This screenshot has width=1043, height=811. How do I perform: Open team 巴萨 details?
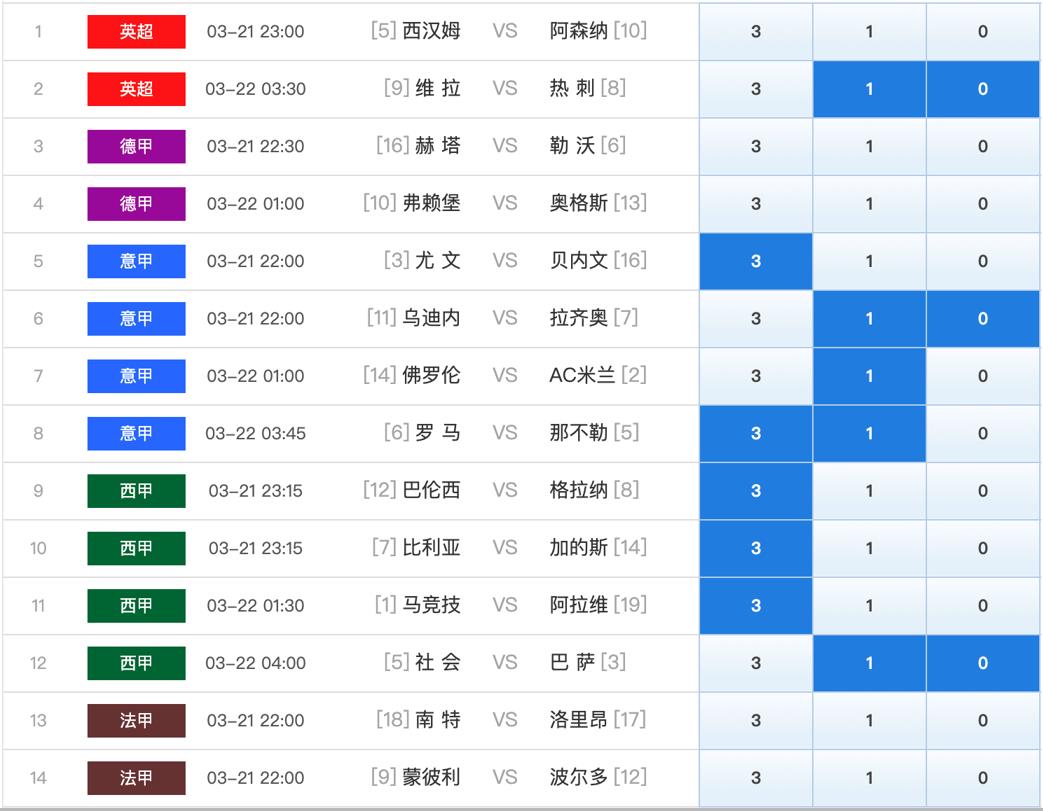tap(572, 663)
